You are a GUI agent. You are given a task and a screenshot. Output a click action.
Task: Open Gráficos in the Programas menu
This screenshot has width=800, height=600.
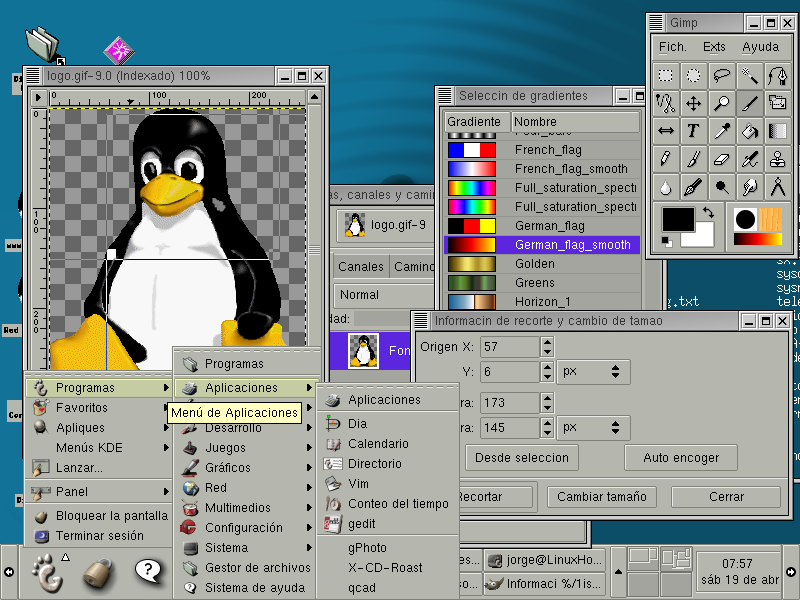click(x=247, y=468)
